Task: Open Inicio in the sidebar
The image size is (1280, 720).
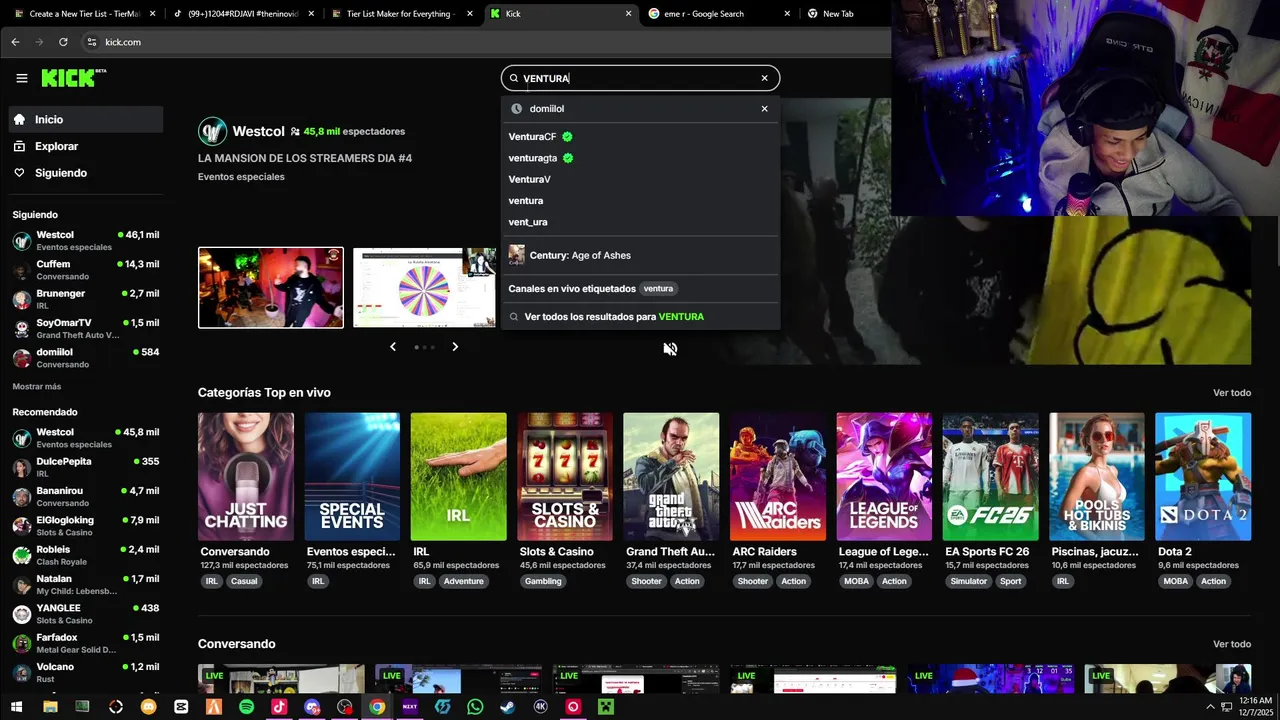Action: coord(86,119)
